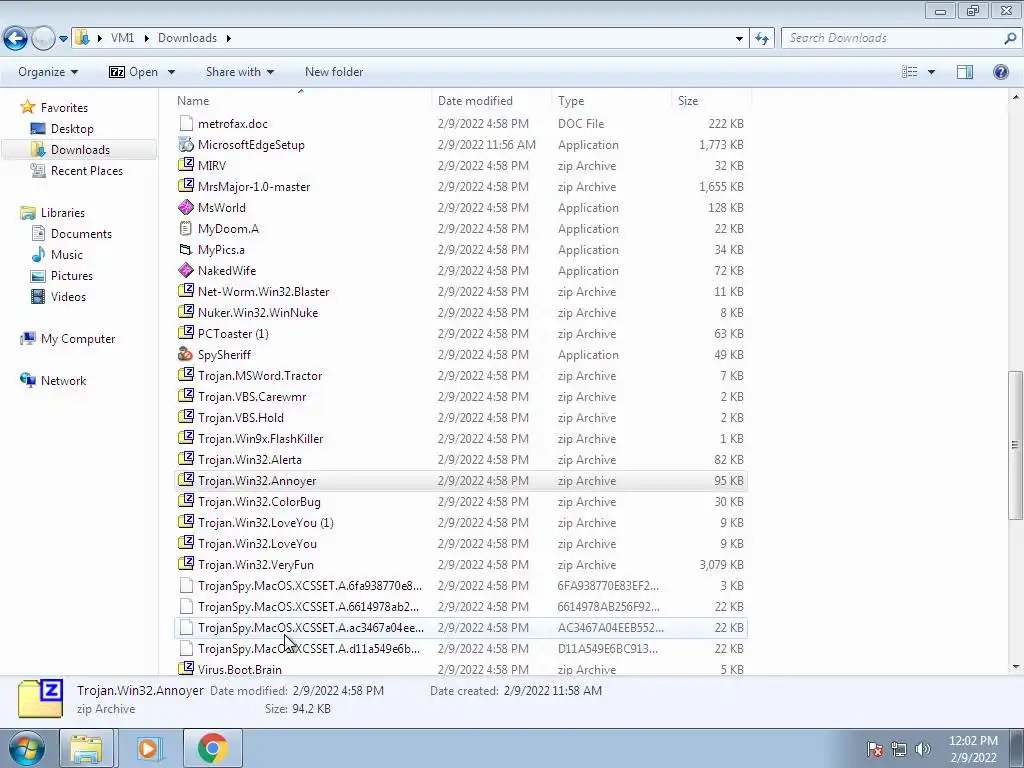Click New folder button

(x=334, y=72)
